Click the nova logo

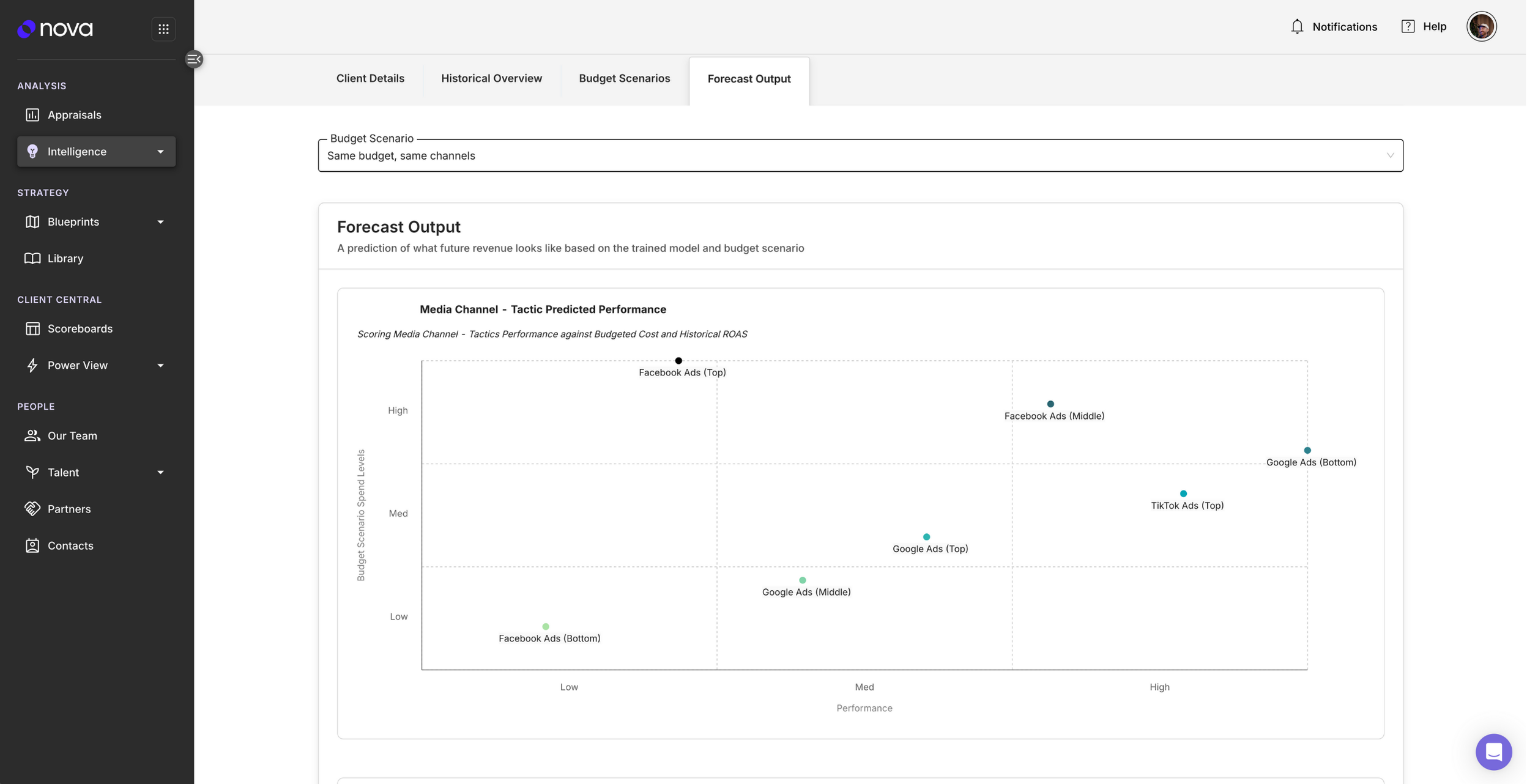coord(55,29)
